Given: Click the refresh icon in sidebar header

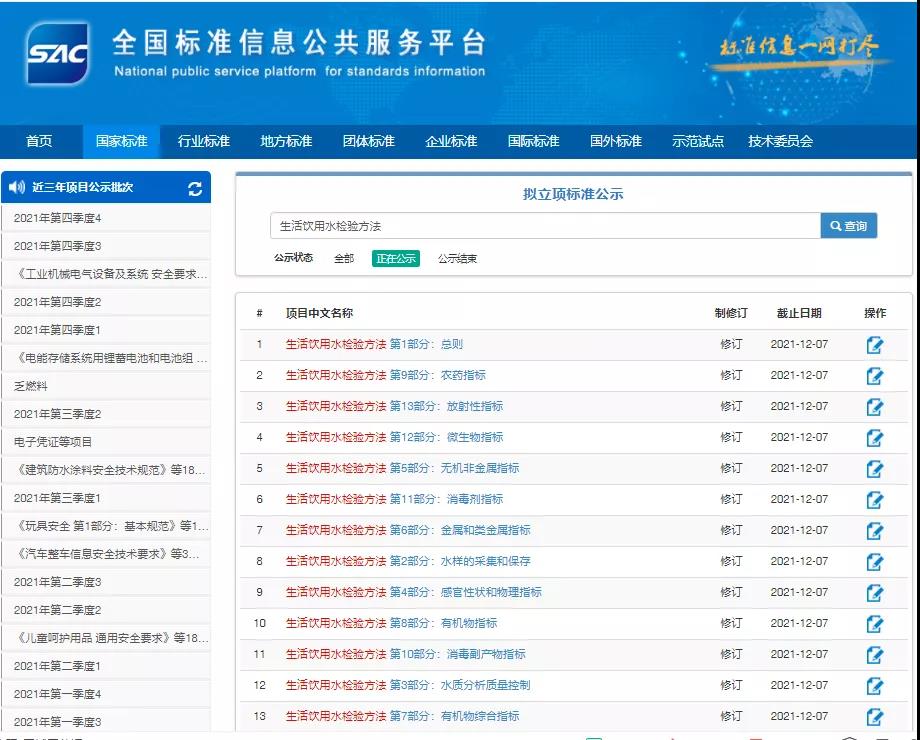Looking at the screenshot, I should click(195, 188).
